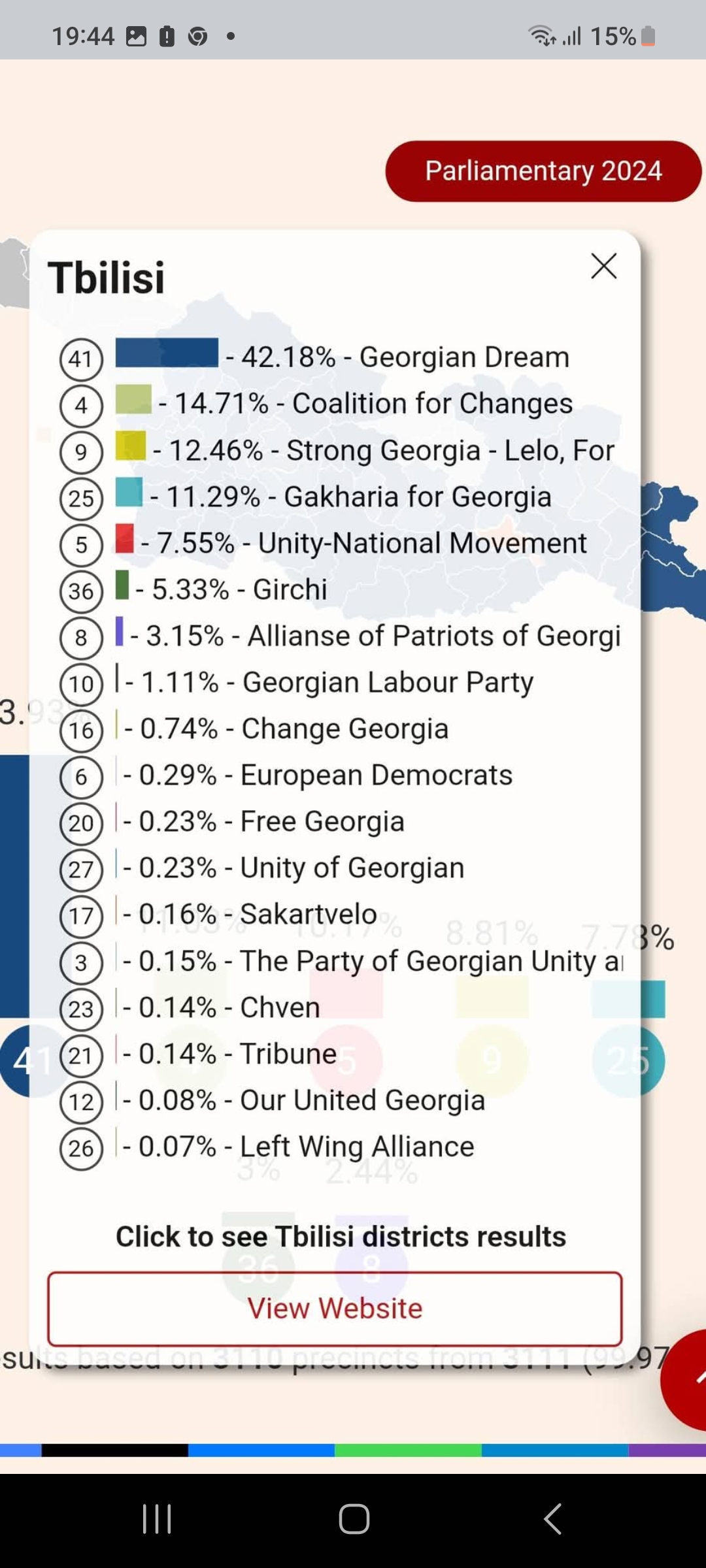Tap party number 4 circle icon
This screenshot has width=706, height=1568.
pos(81,406)
